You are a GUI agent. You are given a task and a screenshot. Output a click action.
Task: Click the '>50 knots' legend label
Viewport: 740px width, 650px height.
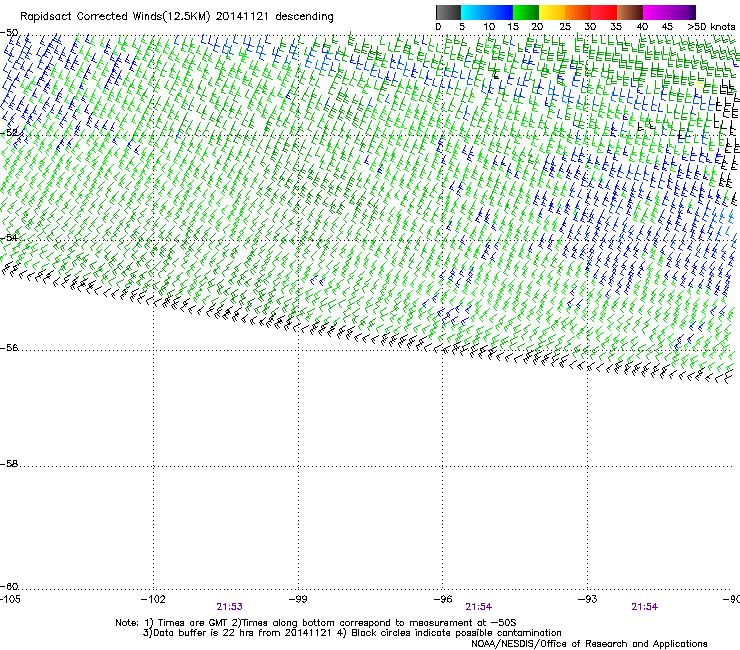click(711, 27)
